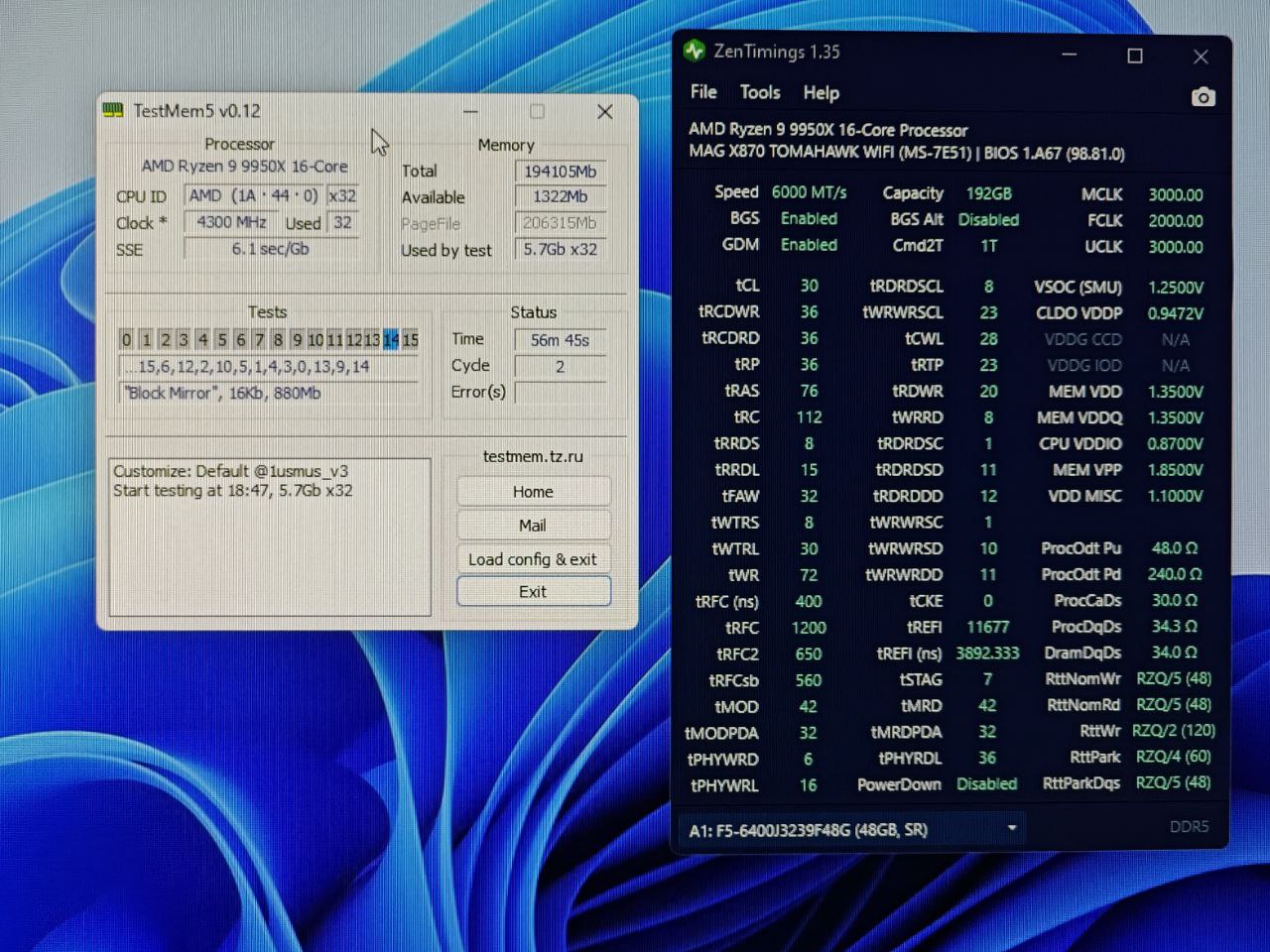Click the "testmem.tz.ru" text in TestMem5
The image size is (1270, 952).
point(533,456)
